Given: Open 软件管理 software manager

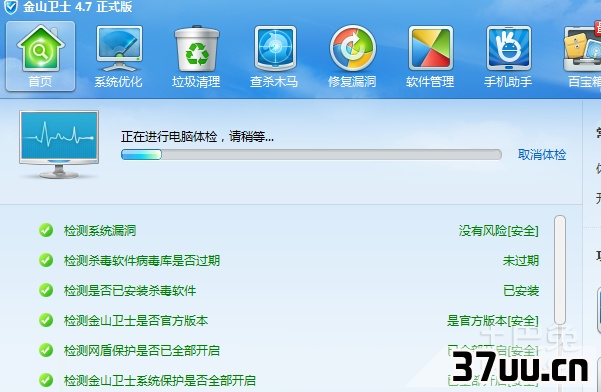Looking at the screenshot, I should [x=430, y=56].
